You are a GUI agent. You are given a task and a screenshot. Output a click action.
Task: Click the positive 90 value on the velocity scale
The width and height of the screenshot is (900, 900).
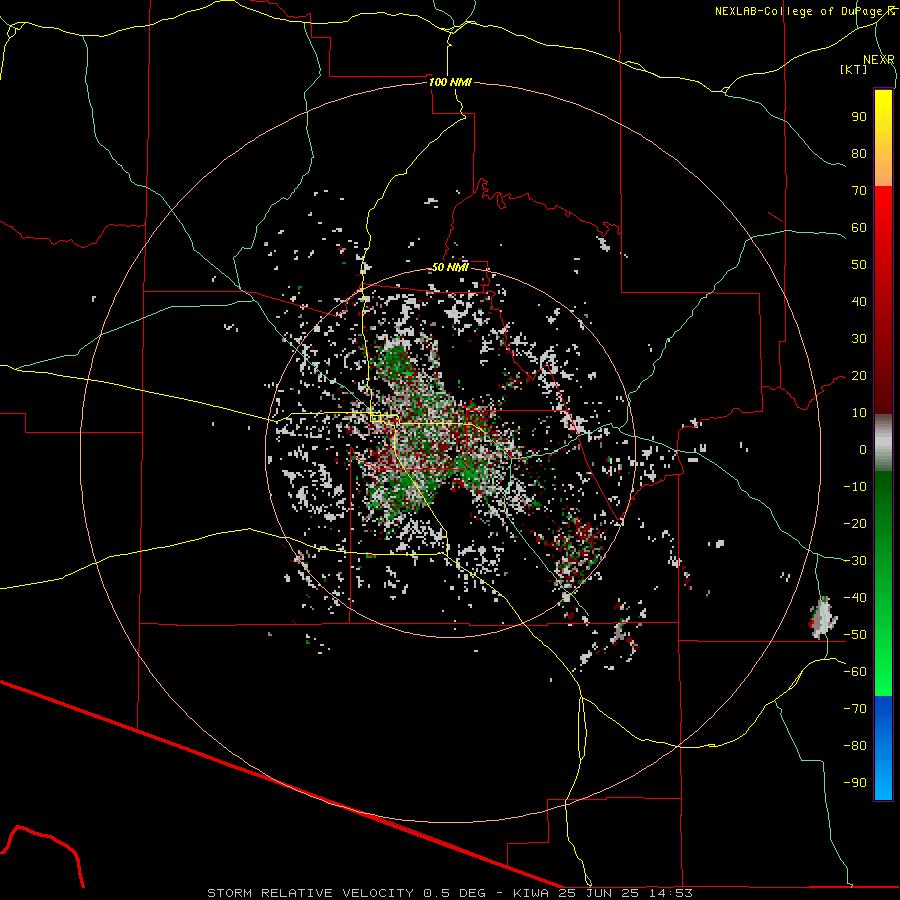coord(859,117)
